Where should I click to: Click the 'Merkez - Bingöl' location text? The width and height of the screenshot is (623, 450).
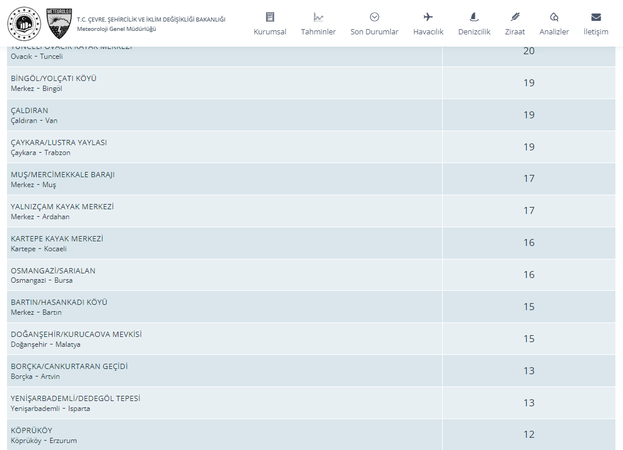point(37,89)
